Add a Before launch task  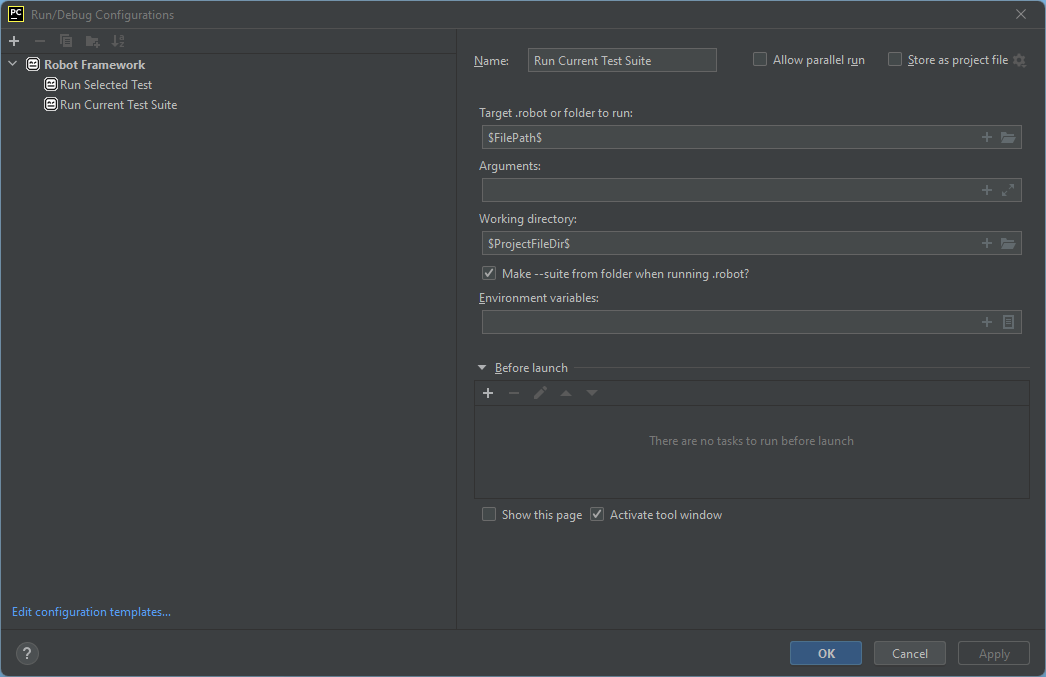(488, 393)
